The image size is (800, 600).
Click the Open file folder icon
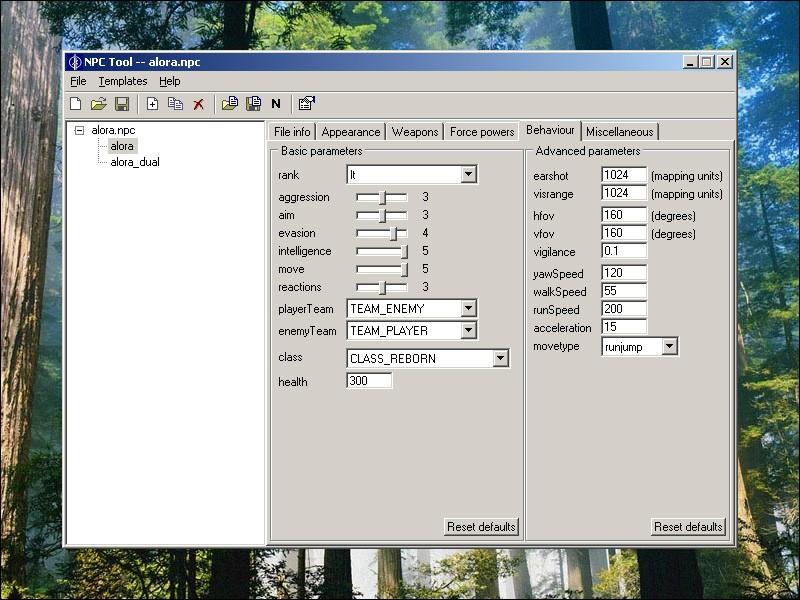(x=98, y=104)
